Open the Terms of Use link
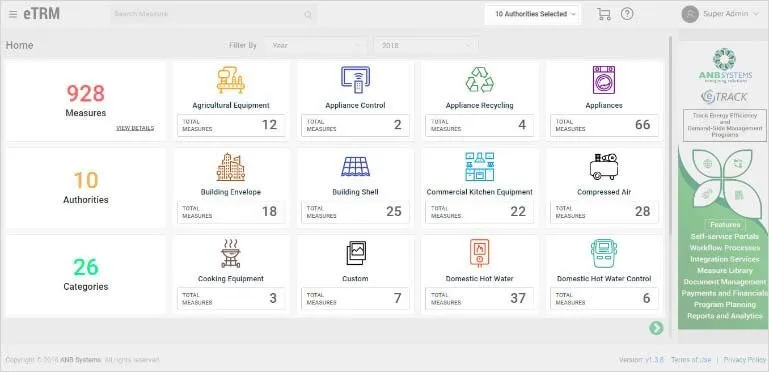This screenshot has height=372, width=769. pyautogui.click(x=691, y=360)
